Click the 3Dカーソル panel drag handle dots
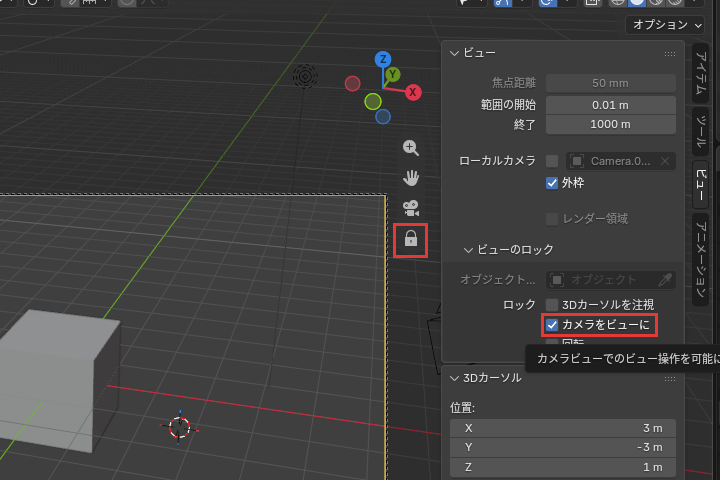The height and width of the screenshot is (480, 720). [x=669, y=378]
